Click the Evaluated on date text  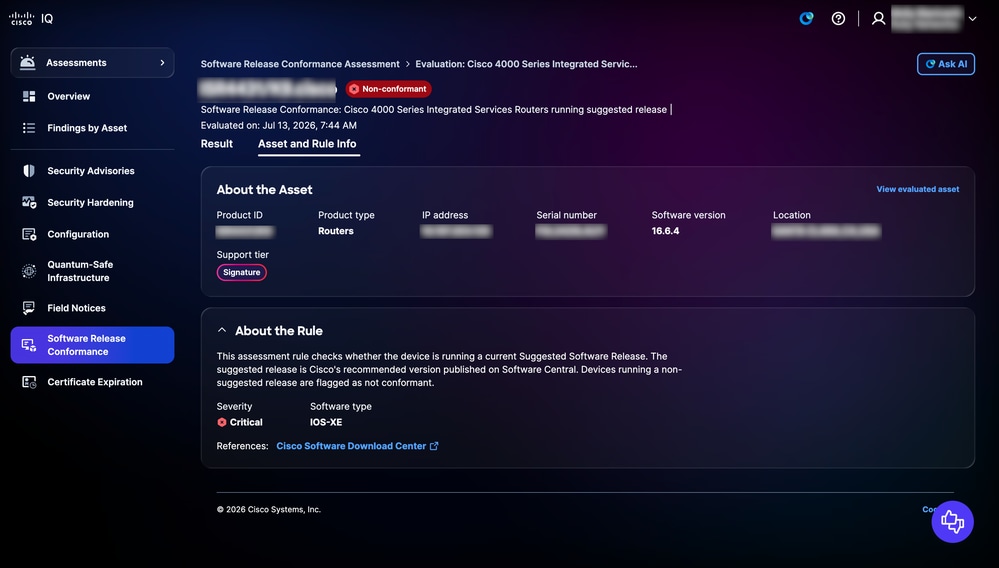pos(278,125)
